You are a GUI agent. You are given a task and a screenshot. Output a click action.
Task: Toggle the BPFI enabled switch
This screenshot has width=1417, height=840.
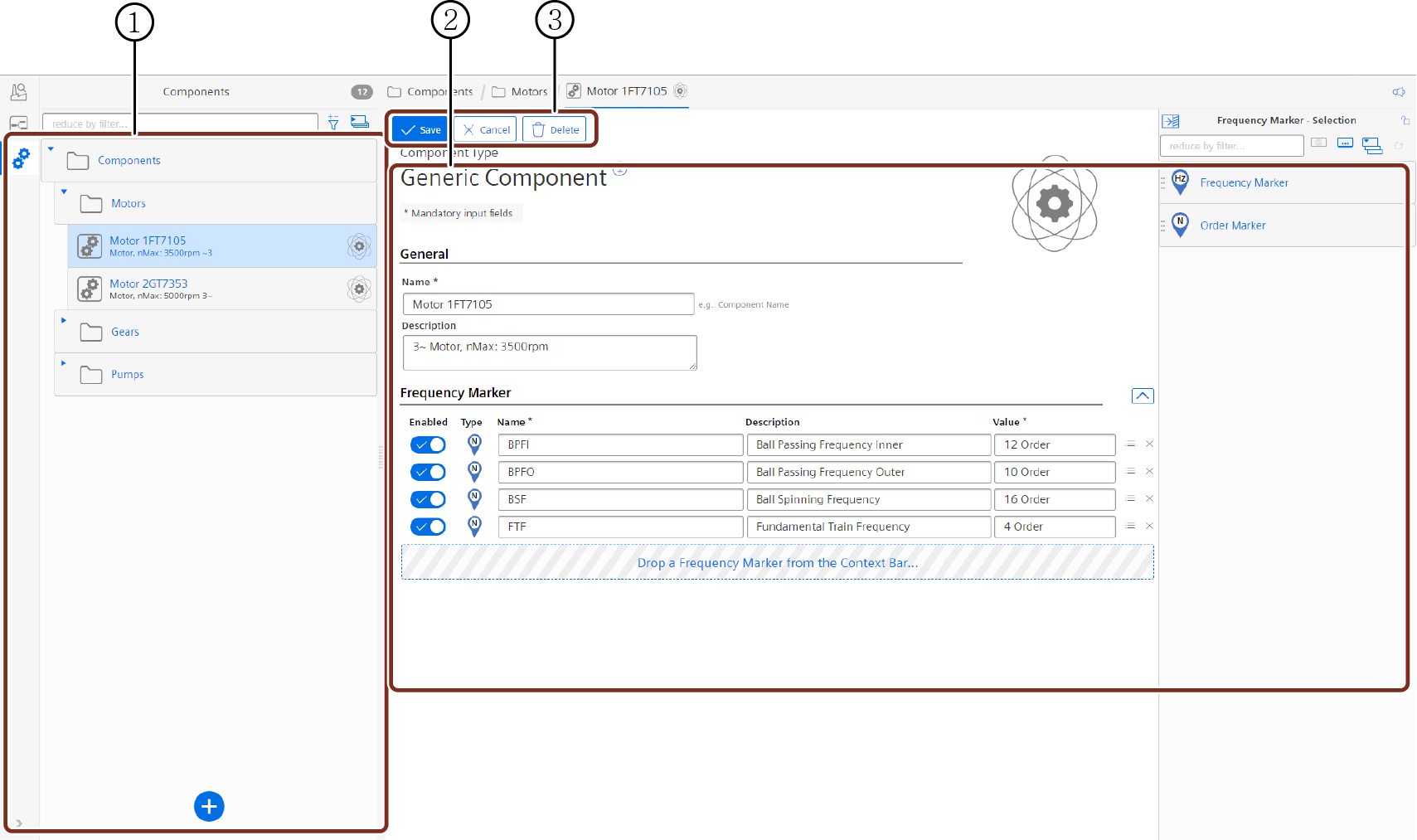coord(428,445)
